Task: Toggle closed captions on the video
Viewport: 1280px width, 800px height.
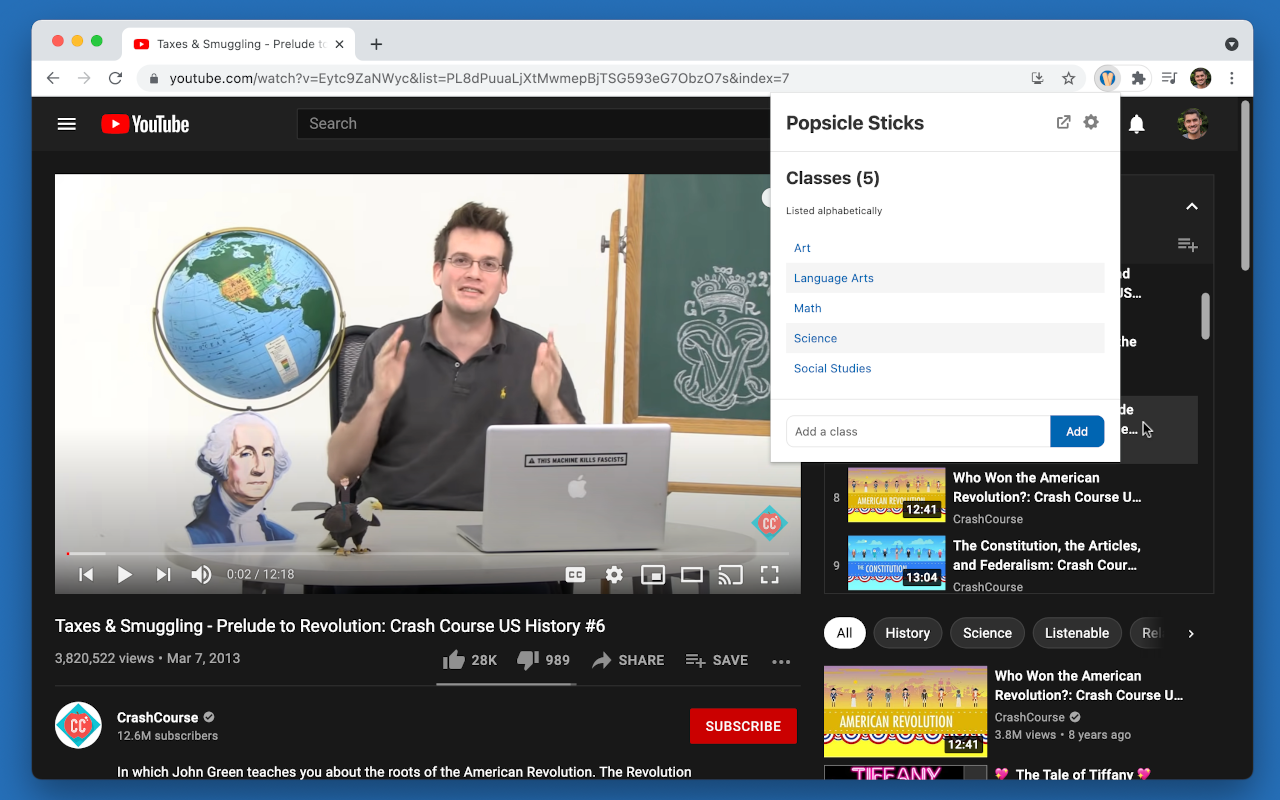Action: [x=575, y=574]
